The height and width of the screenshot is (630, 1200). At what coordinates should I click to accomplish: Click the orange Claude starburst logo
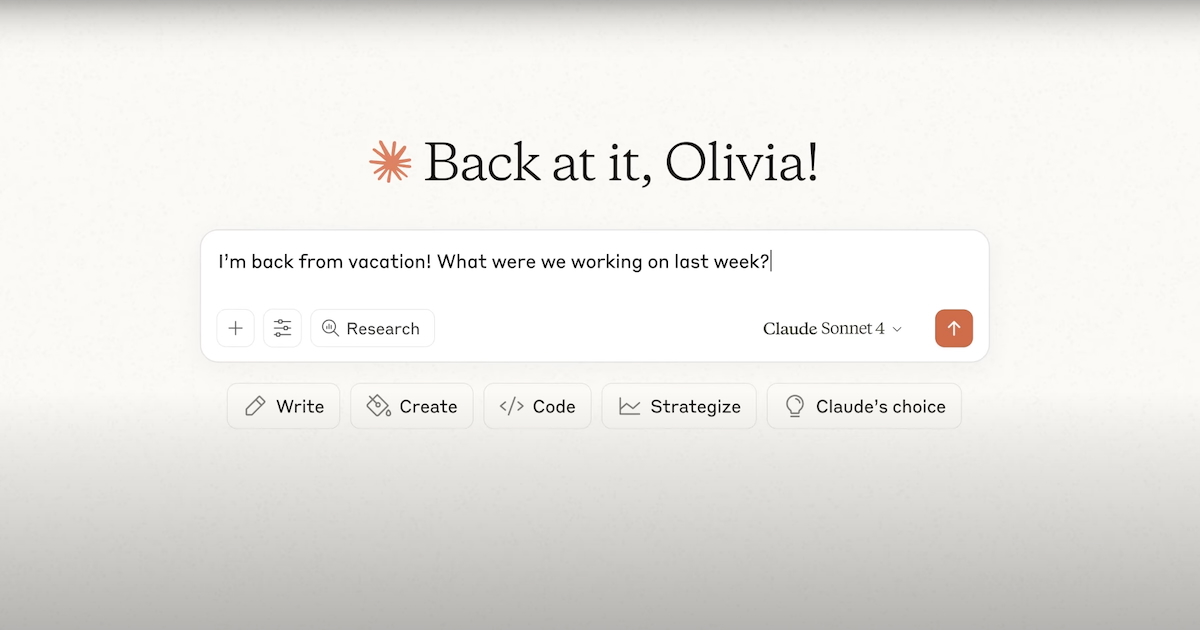coord(390,162)
